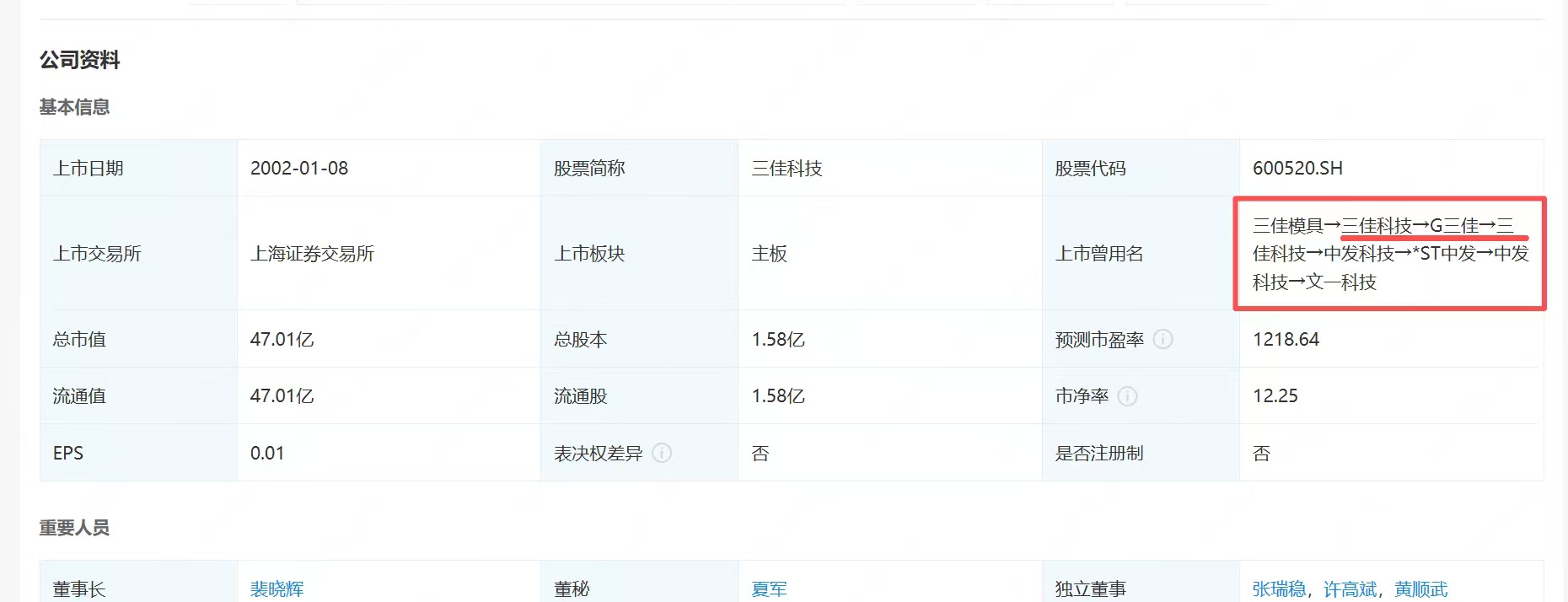Open independent director 黄顺武 link
Viewport: 1568px width, 602px height.
[1421, 589]
